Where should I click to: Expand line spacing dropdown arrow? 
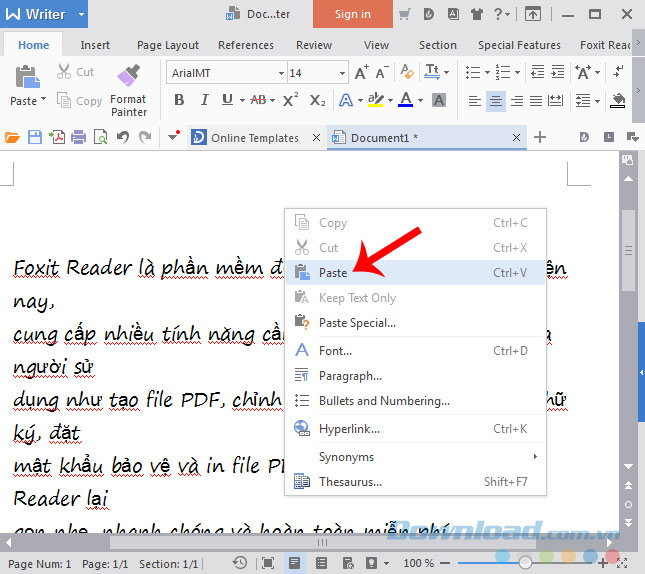pyautogui.click(x=597, y=101)
